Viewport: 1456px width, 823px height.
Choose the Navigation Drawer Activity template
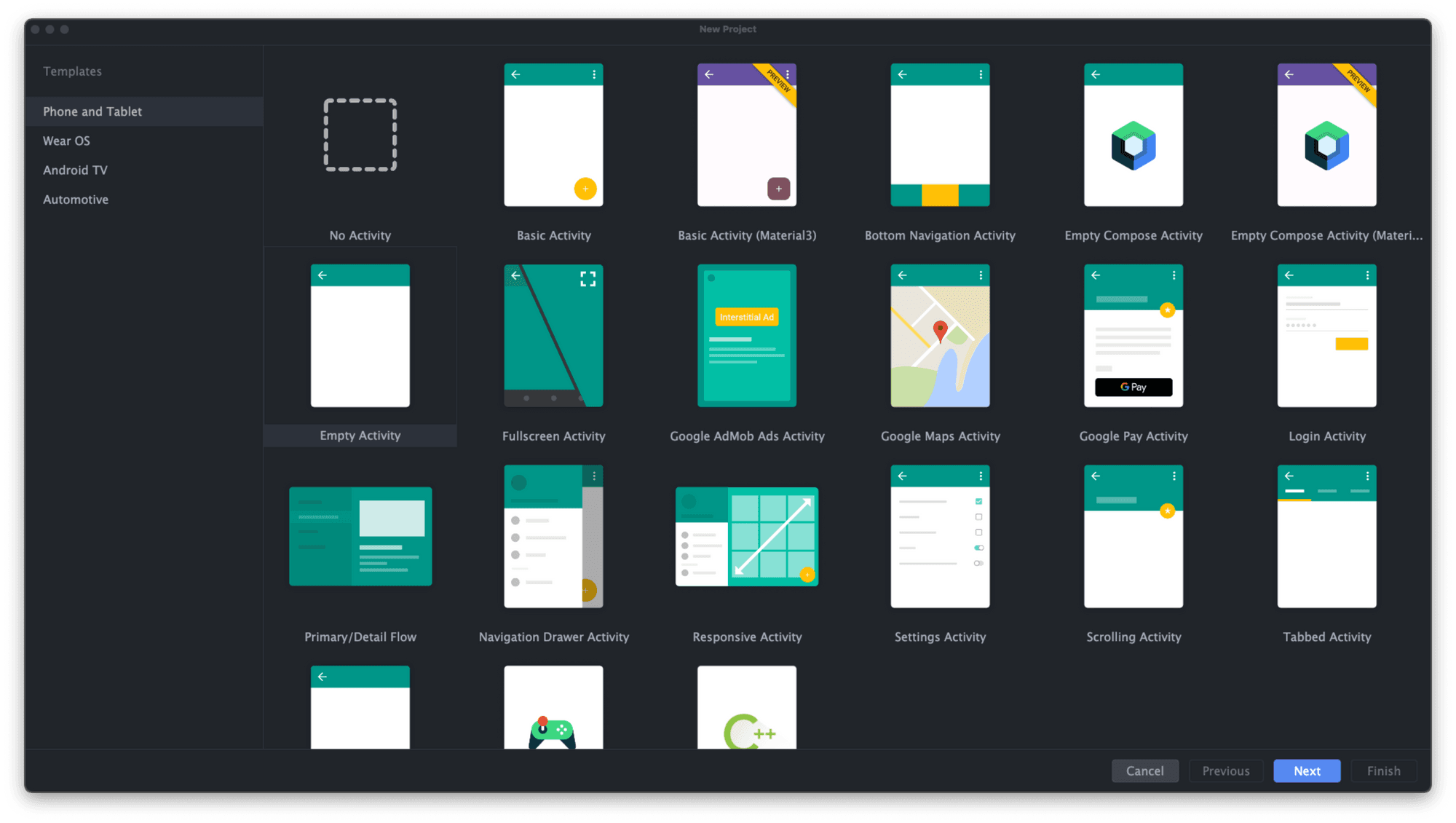coord(553,536)
